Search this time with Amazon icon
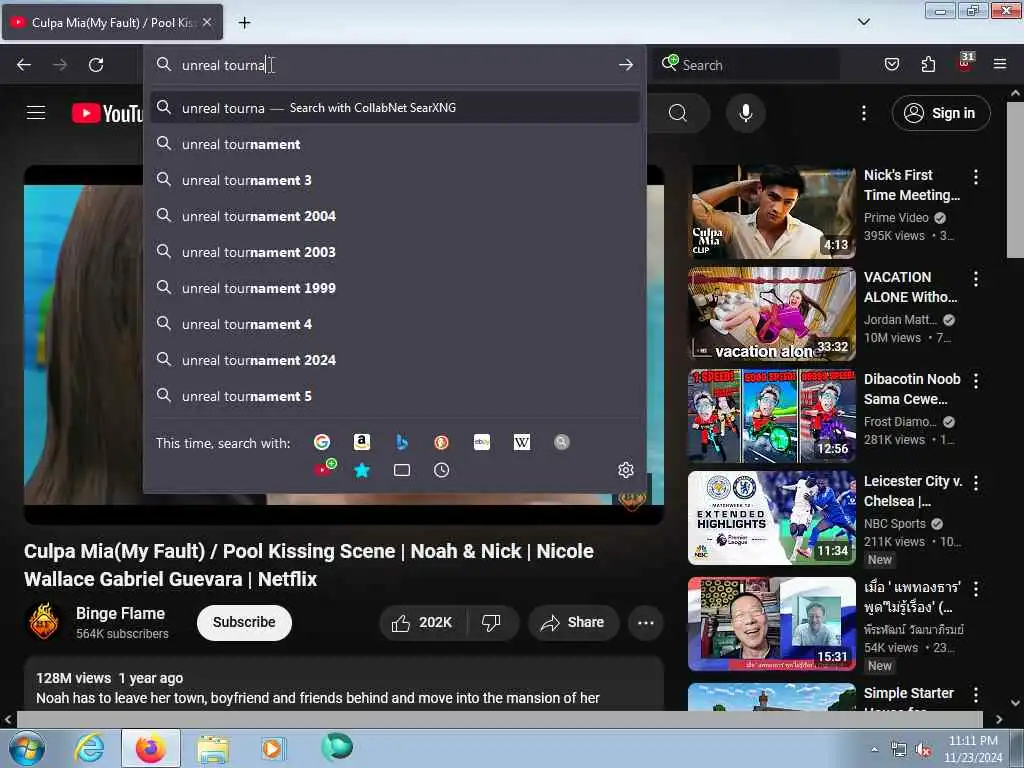 click(362, 442)
